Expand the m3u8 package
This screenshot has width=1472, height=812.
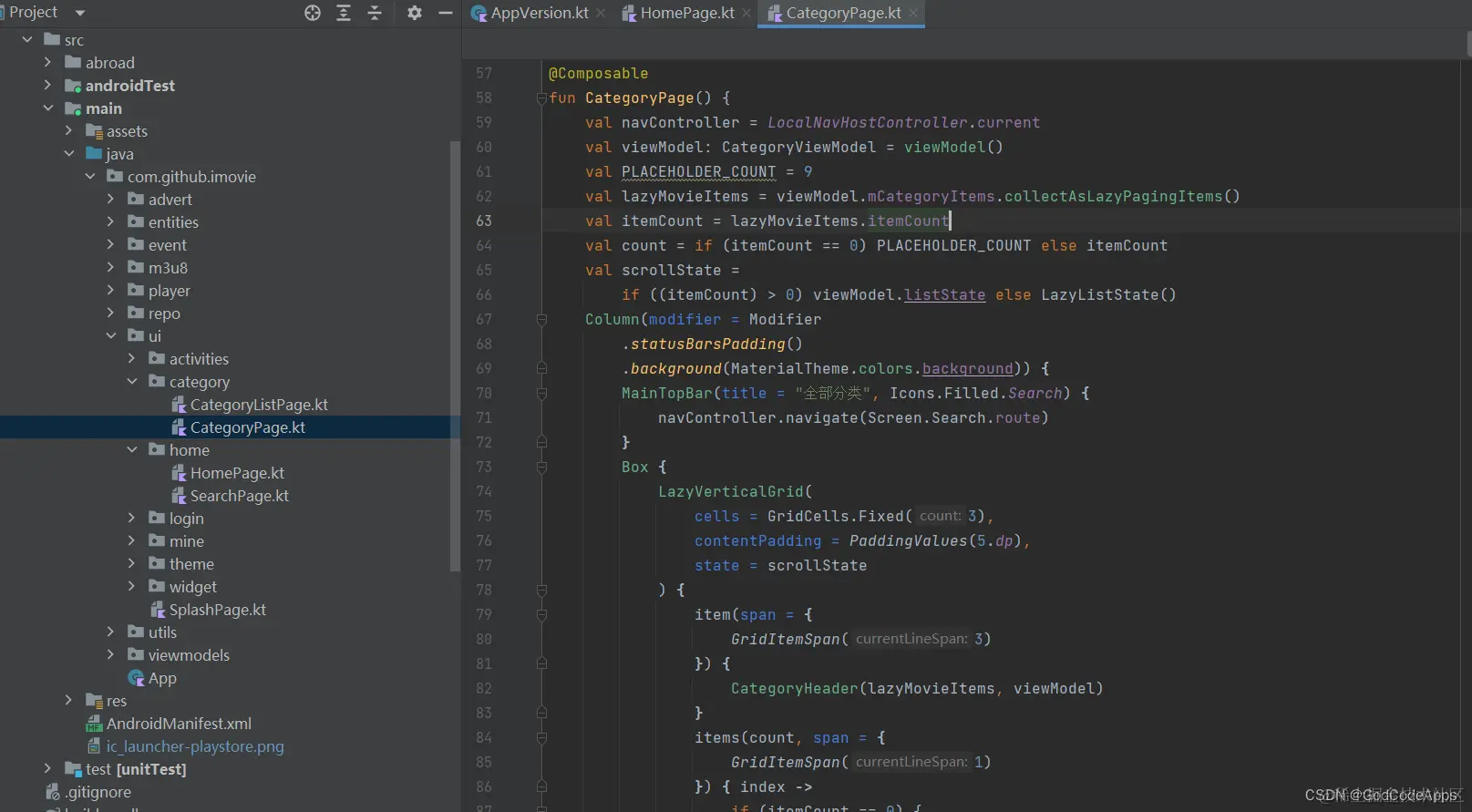point(111,267)
